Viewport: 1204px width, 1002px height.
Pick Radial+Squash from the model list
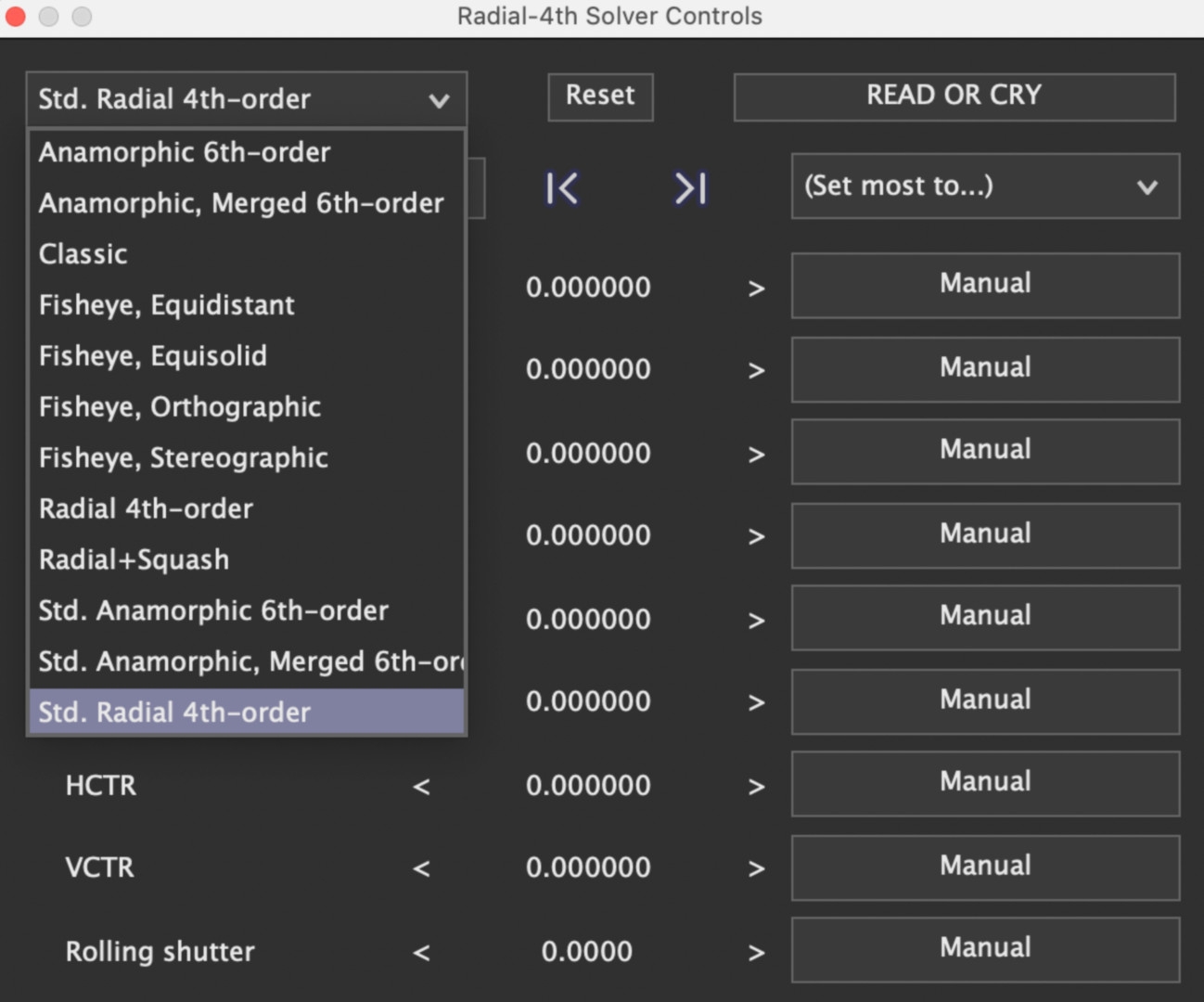(x=134, y=559)
